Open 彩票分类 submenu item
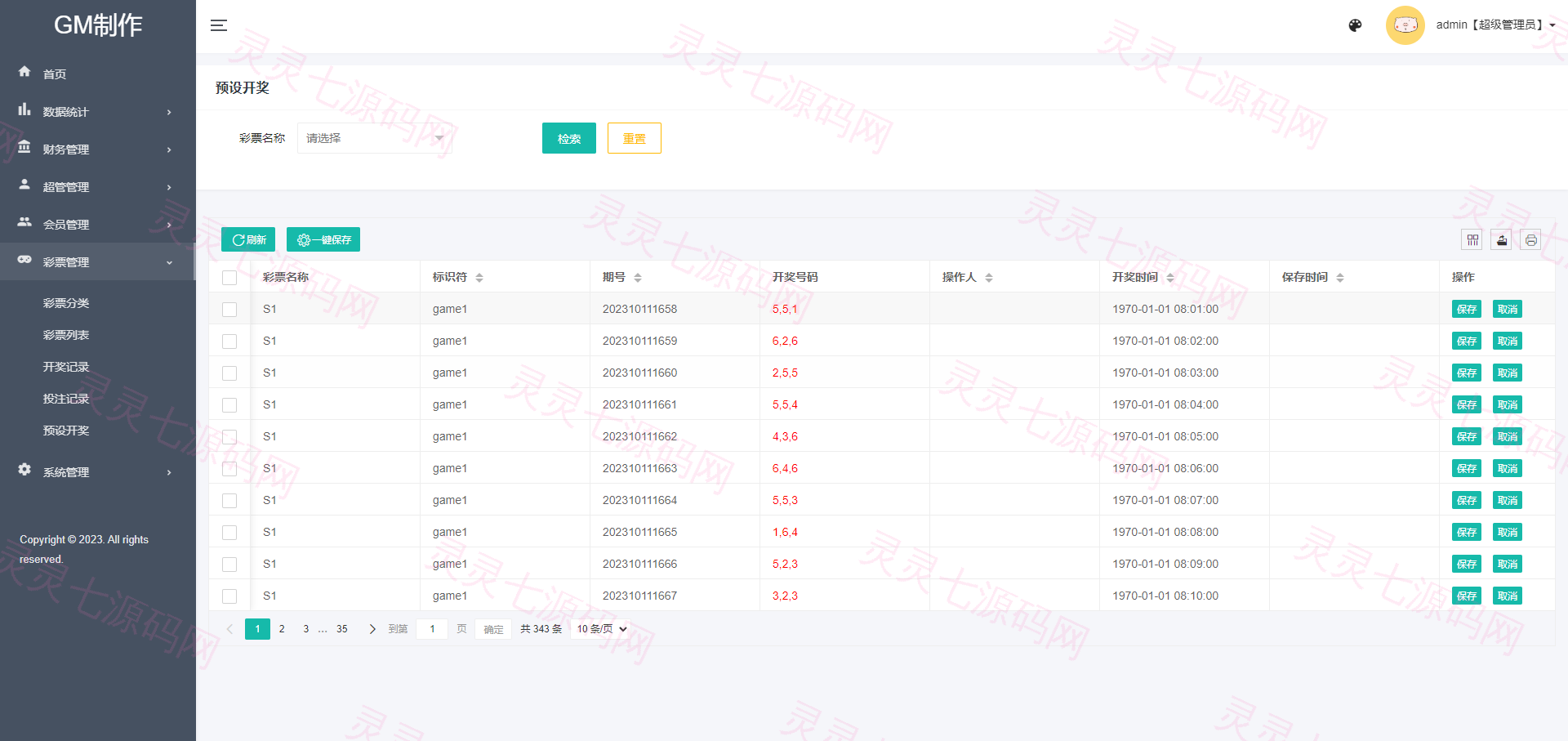Screen dimensions: 1568x741 click(66, 303)
